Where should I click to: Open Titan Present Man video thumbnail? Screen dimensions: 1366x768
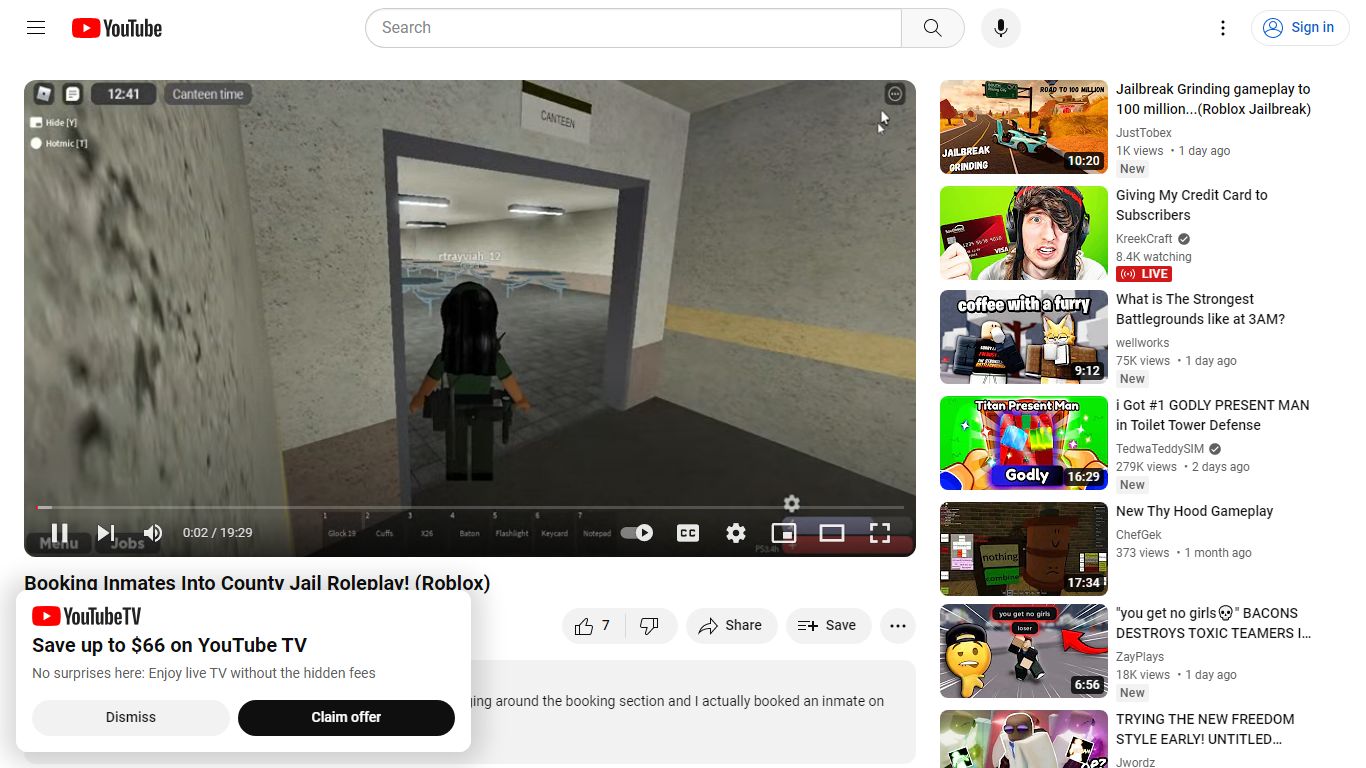pyautogui.click(x=1024, y=443)
